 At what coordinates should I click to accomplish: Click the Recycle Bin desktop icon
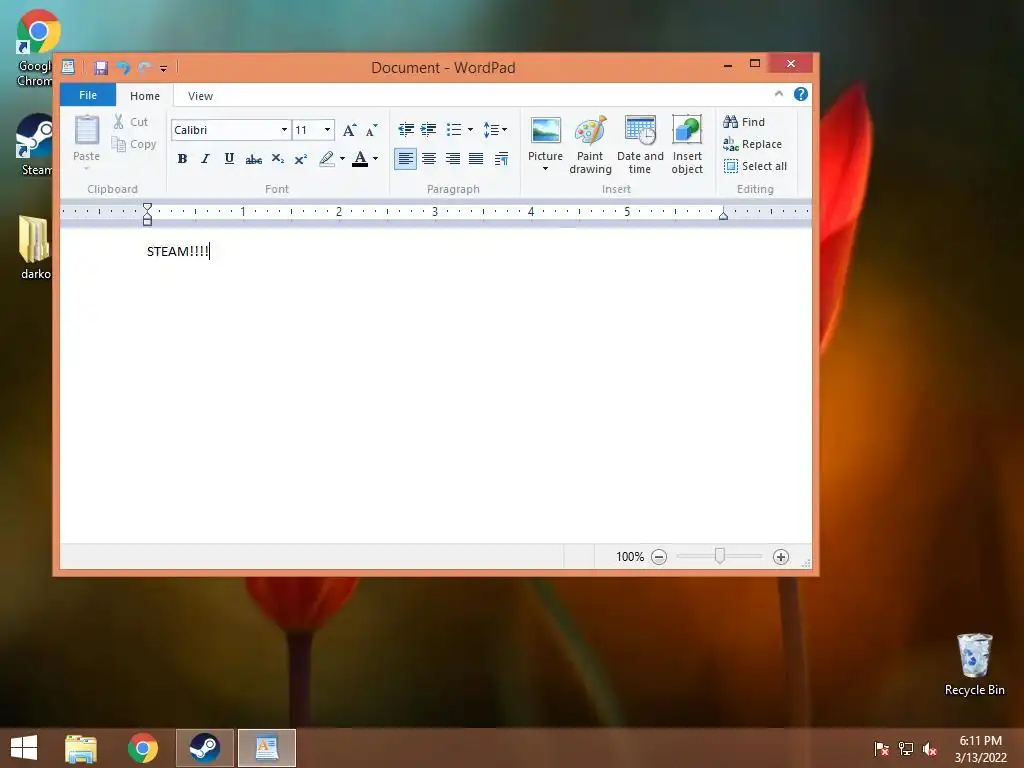[x=974, y=664]
